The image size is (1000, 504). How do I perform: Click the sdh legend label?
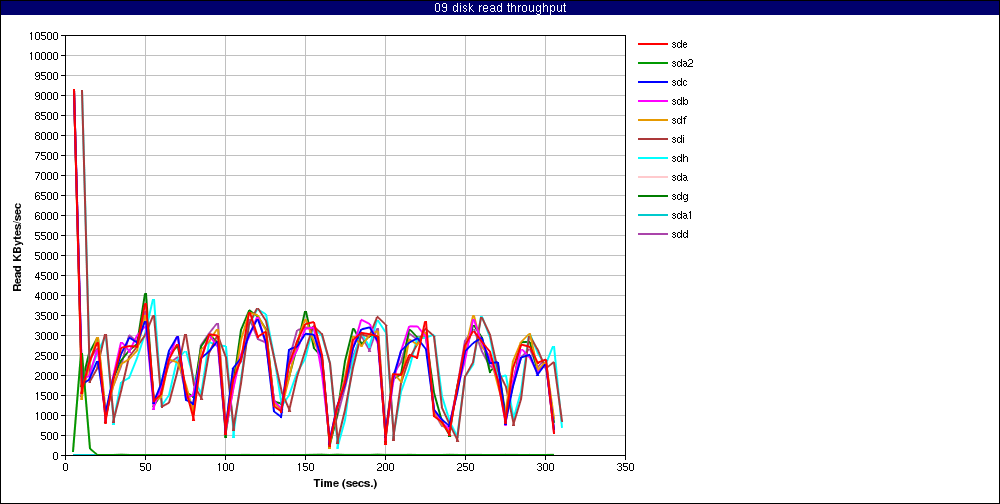pos(680,158)
